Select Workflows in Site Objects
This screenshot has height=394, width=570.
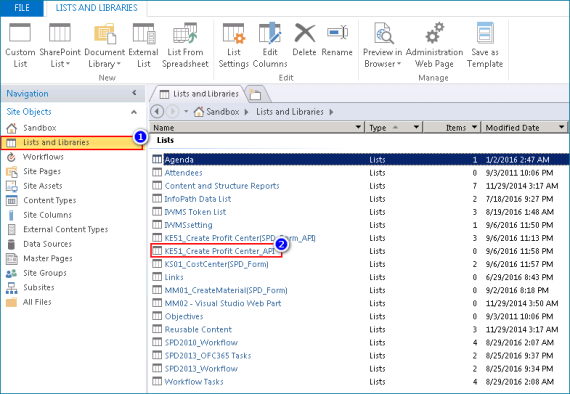pyautogui.click(x=43, y=157)
